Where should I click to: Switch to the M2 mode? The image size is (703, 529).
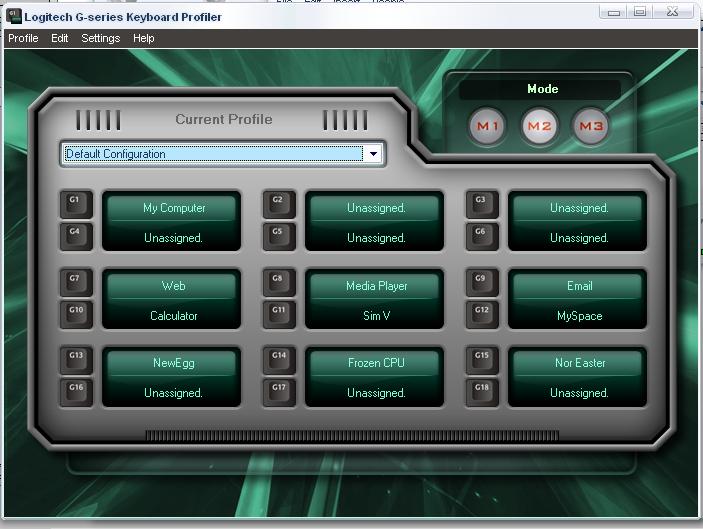pyautogui.click(x=539, y=126)
